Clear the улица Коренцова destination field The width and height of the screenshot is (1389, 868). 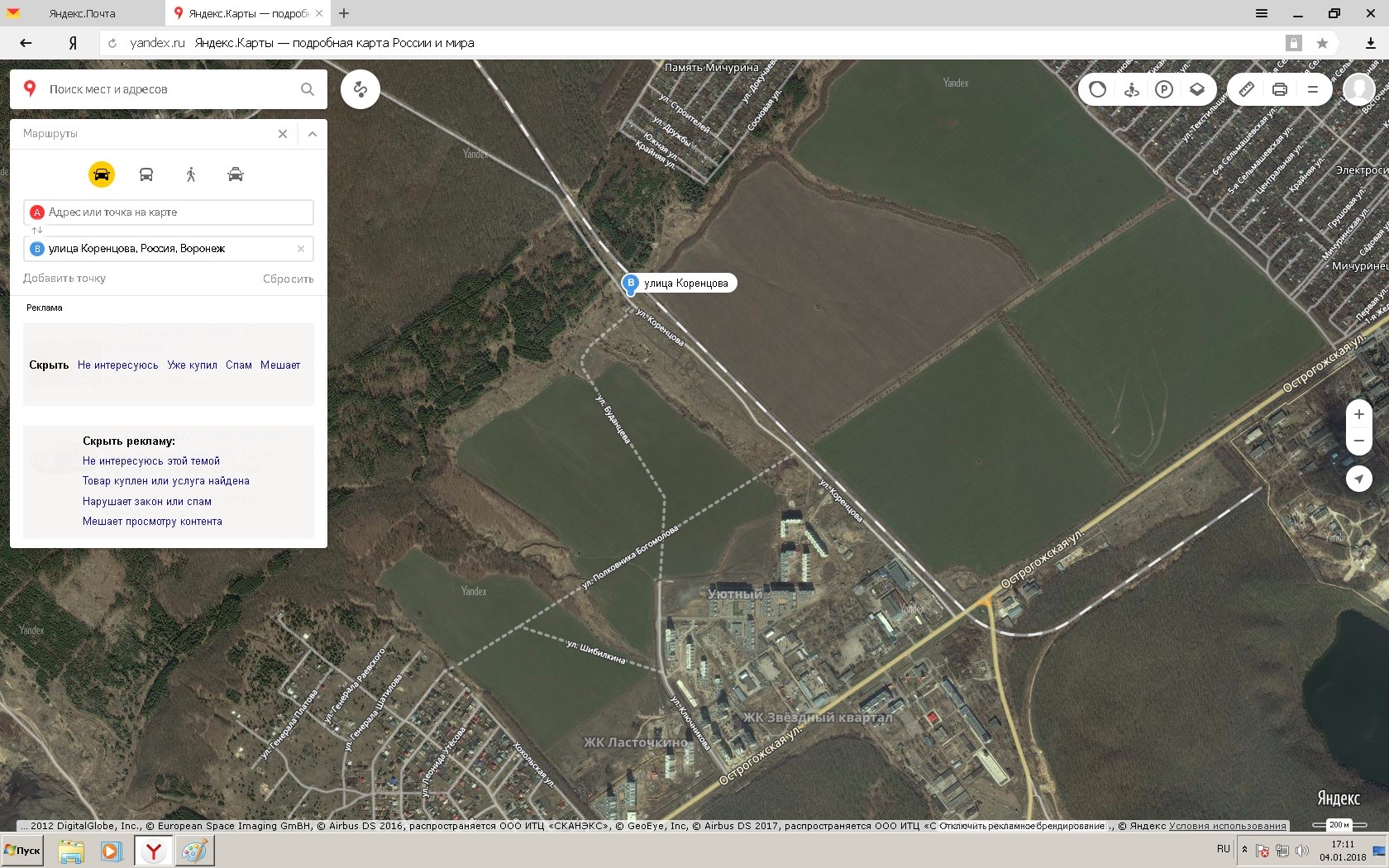pos(301,249)
